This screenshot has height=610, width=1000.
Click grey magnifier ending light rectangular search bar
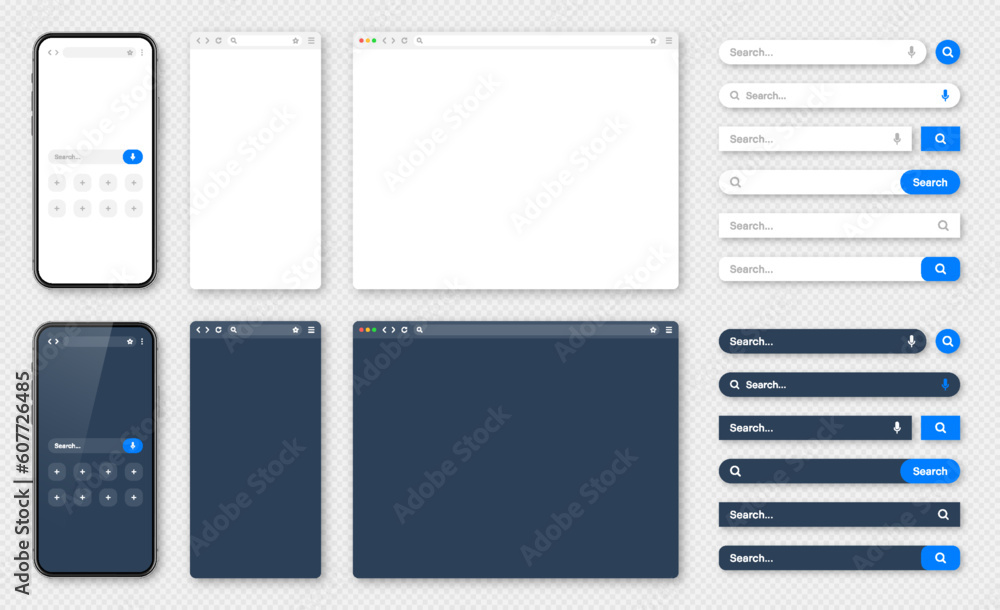click(943, 225)
